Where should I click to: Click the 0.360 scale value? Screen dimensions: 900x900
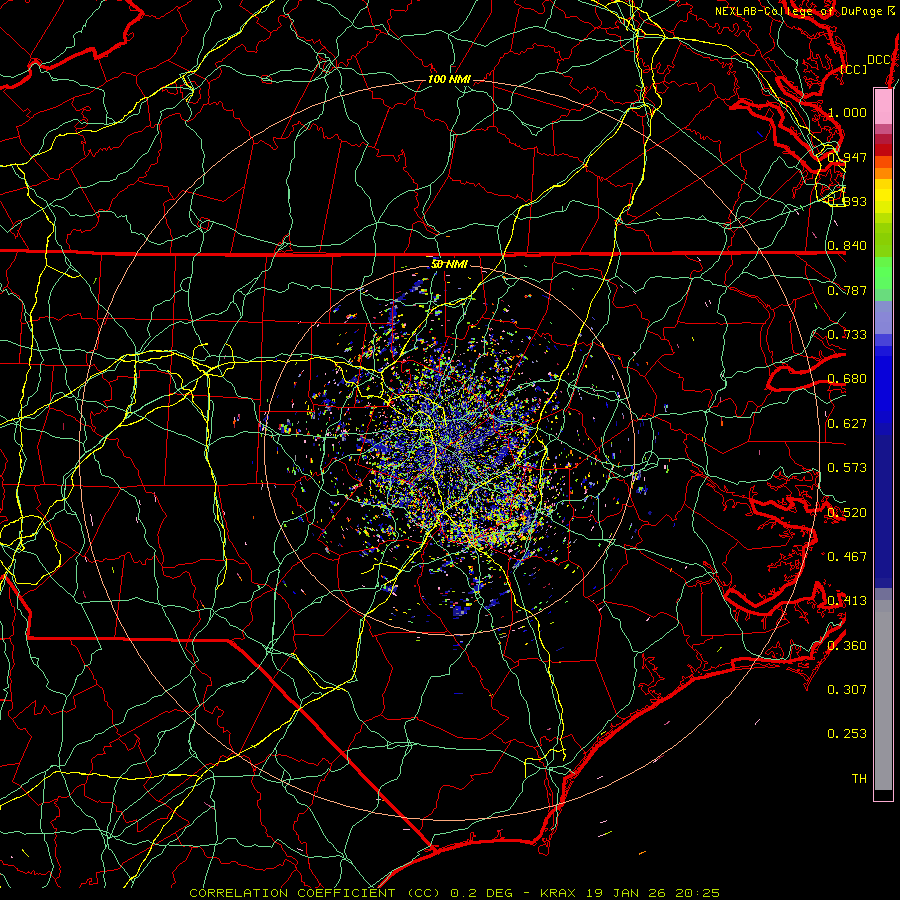(x=847, y=646)
